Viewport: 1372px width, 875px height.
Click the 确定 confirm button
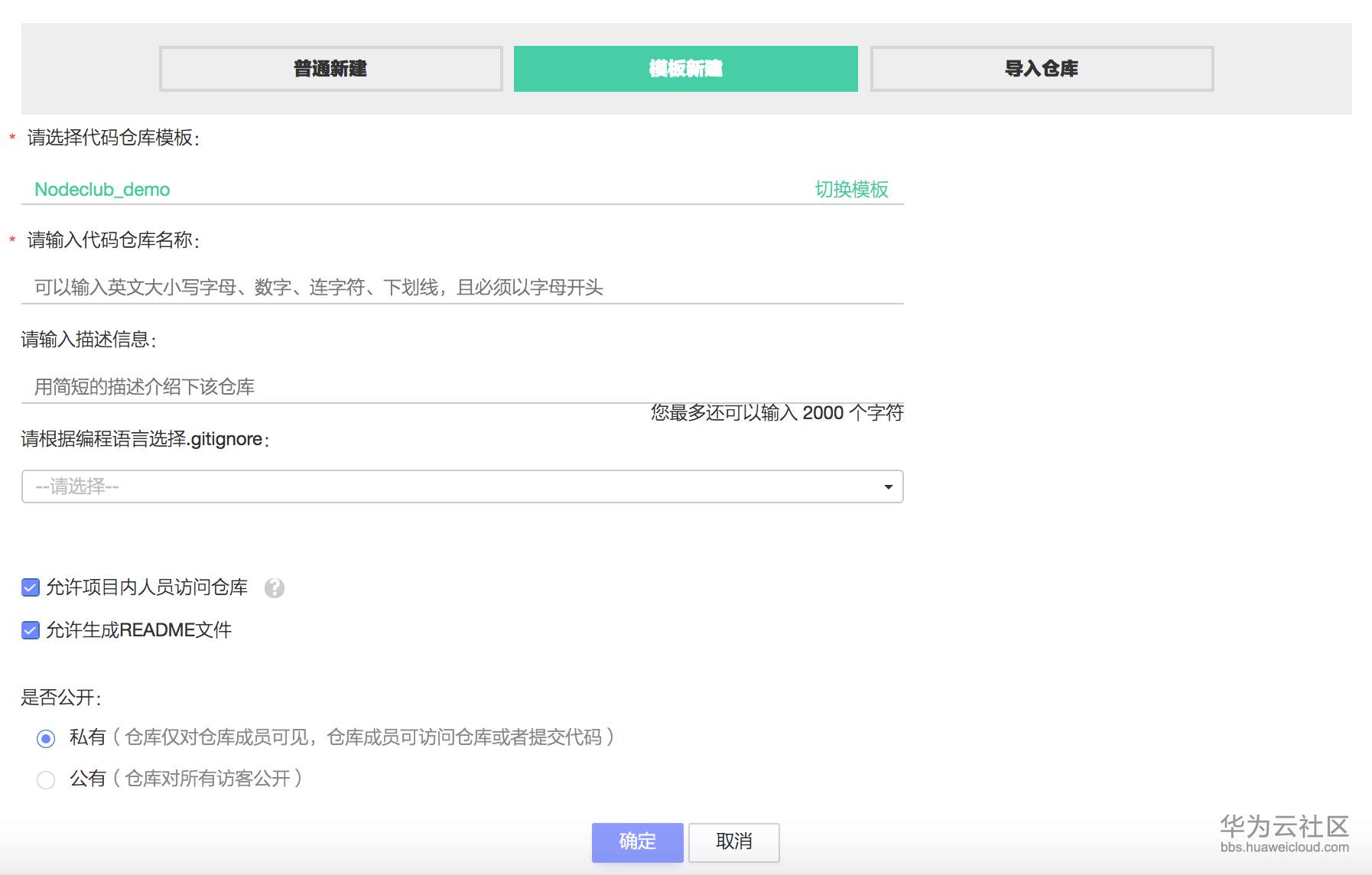pyautogui.click(x=637, y=841)
